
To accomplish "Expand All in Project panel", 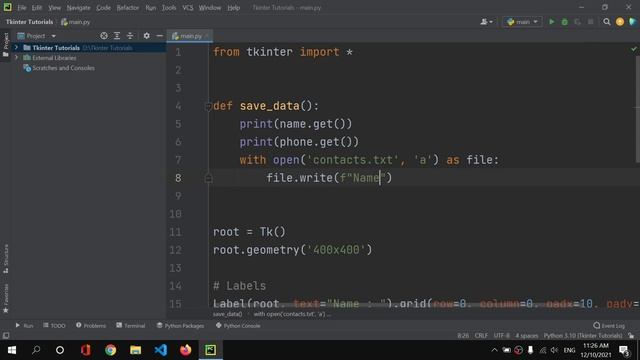I will coord(117,36).
